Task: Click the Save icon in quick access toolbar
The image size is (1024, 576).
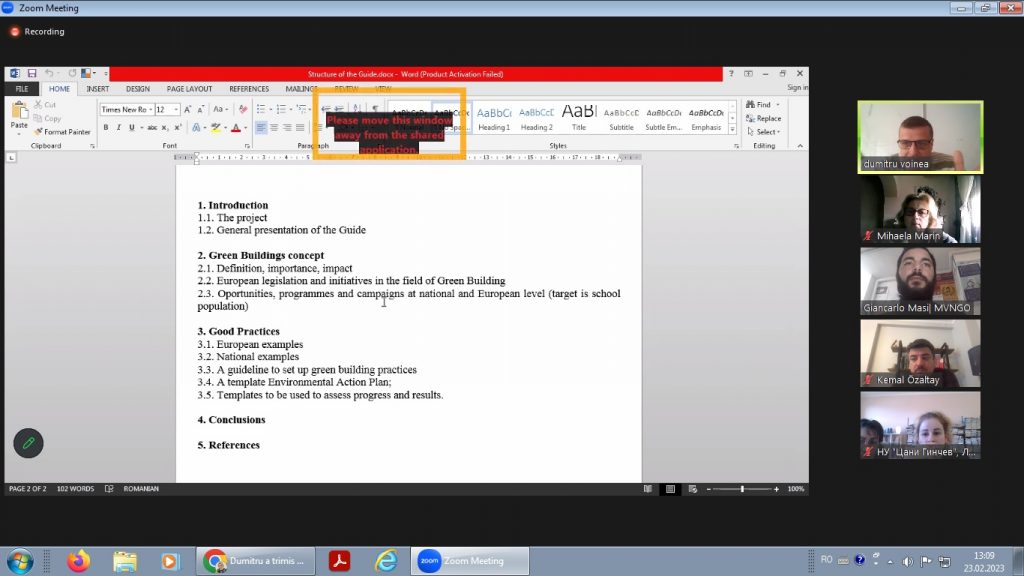Action: (32, 74)
